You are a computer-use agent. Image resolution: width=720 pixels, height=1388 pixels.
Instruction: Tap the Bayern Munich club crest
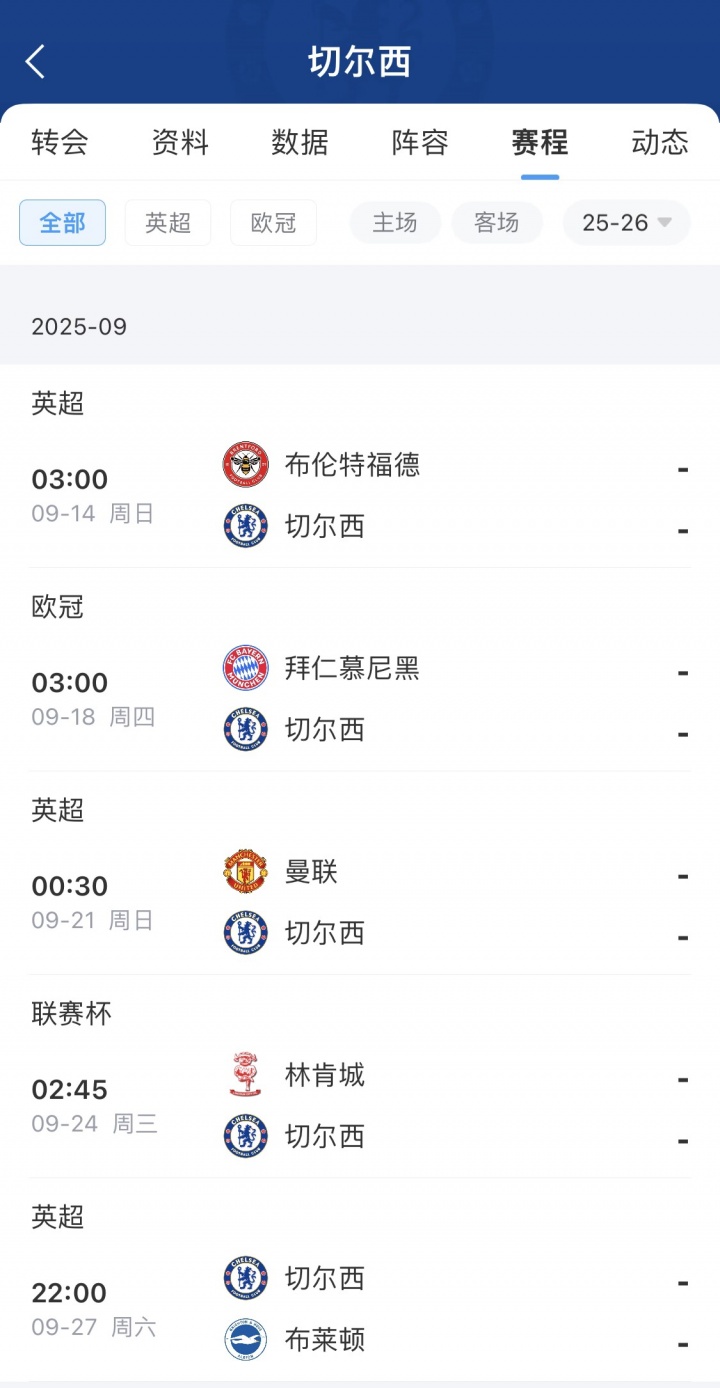(x=245, y=668)
